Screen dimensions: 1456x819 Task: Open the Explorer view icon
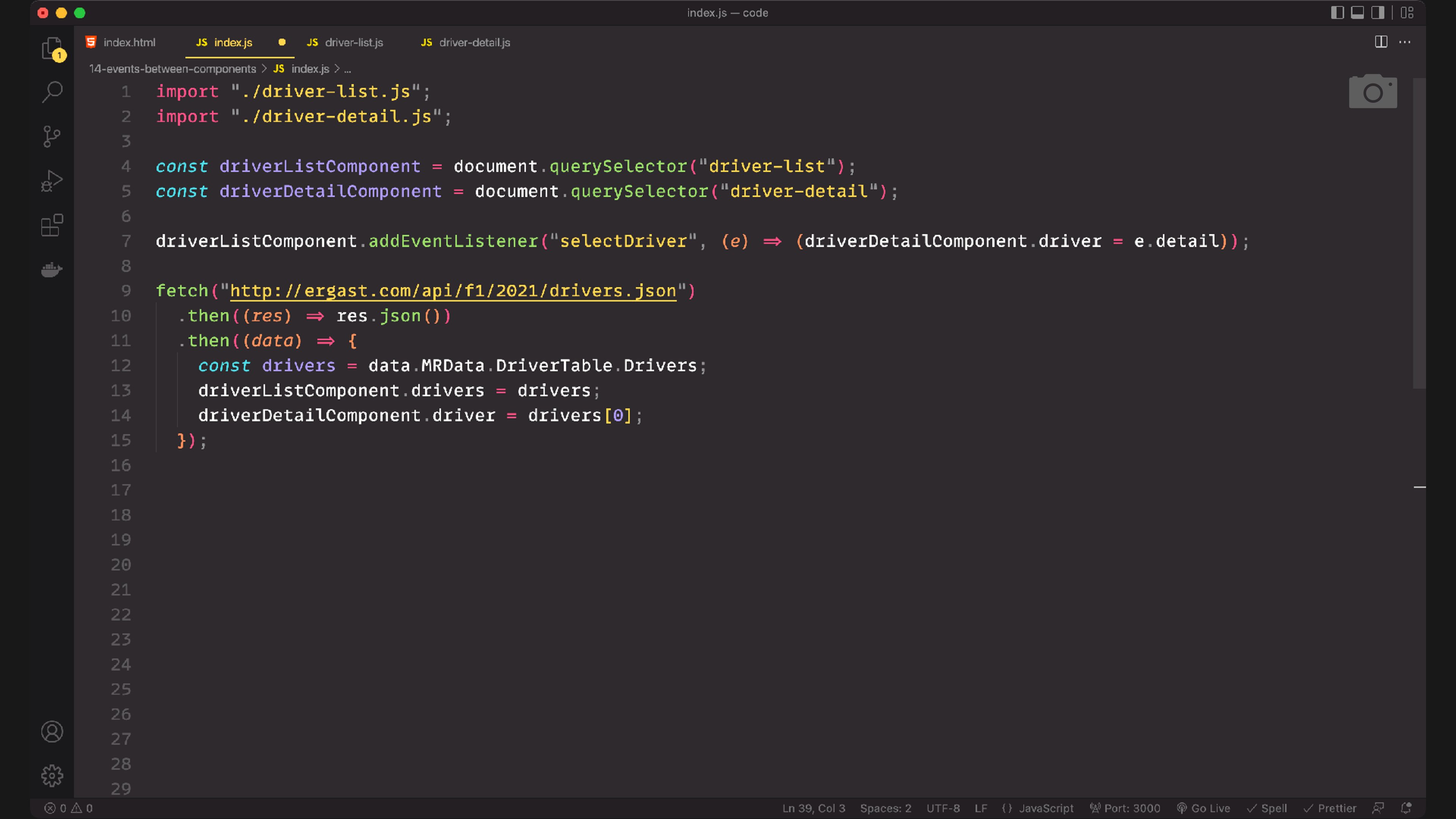(x=52, y=49)
